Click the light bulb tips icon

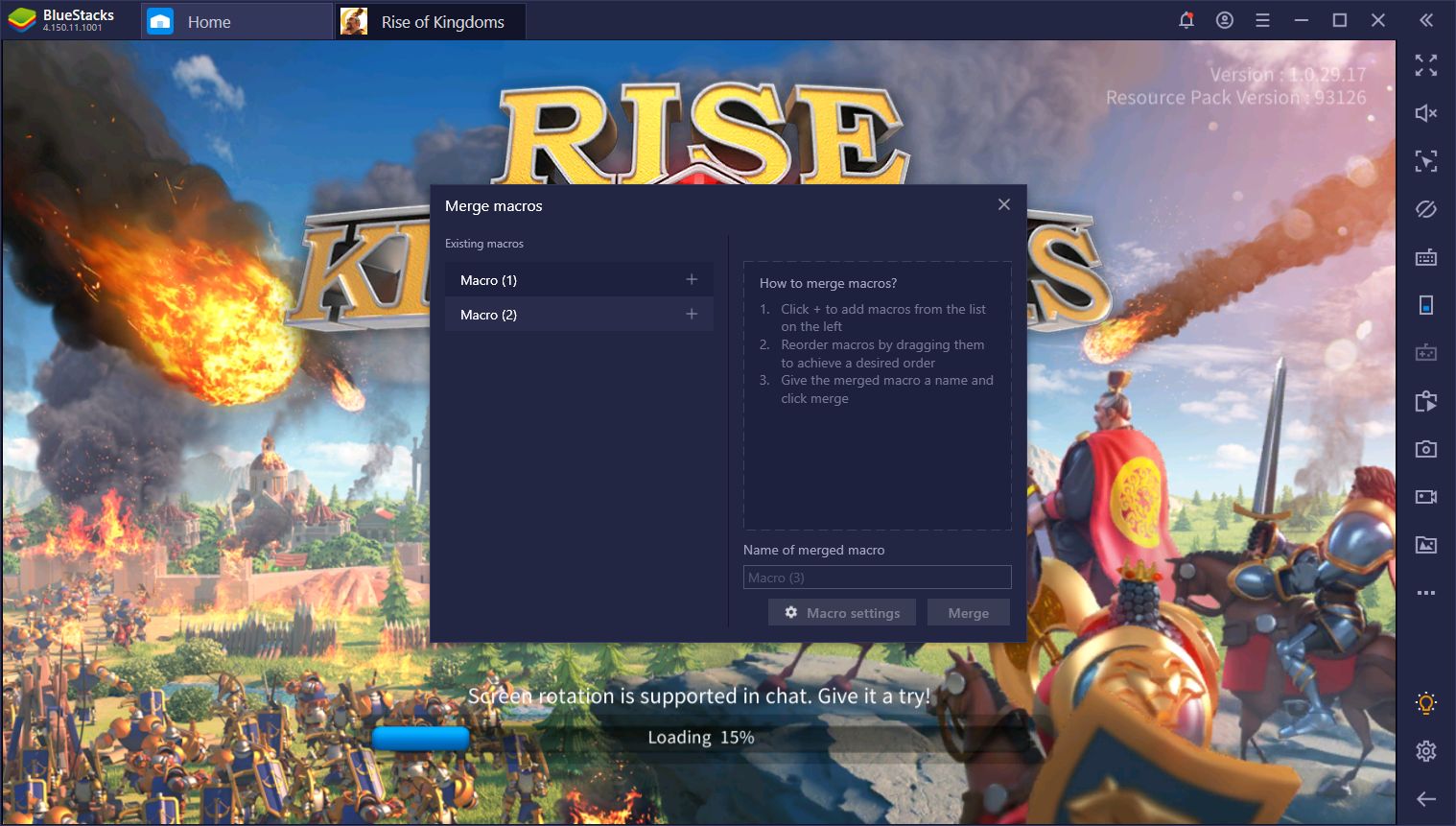(1426, 703)
